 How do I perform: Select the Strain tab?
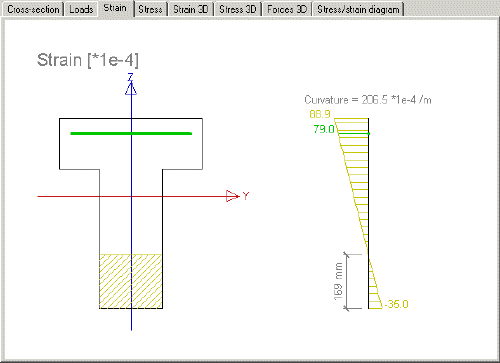[x=115, y=8]
